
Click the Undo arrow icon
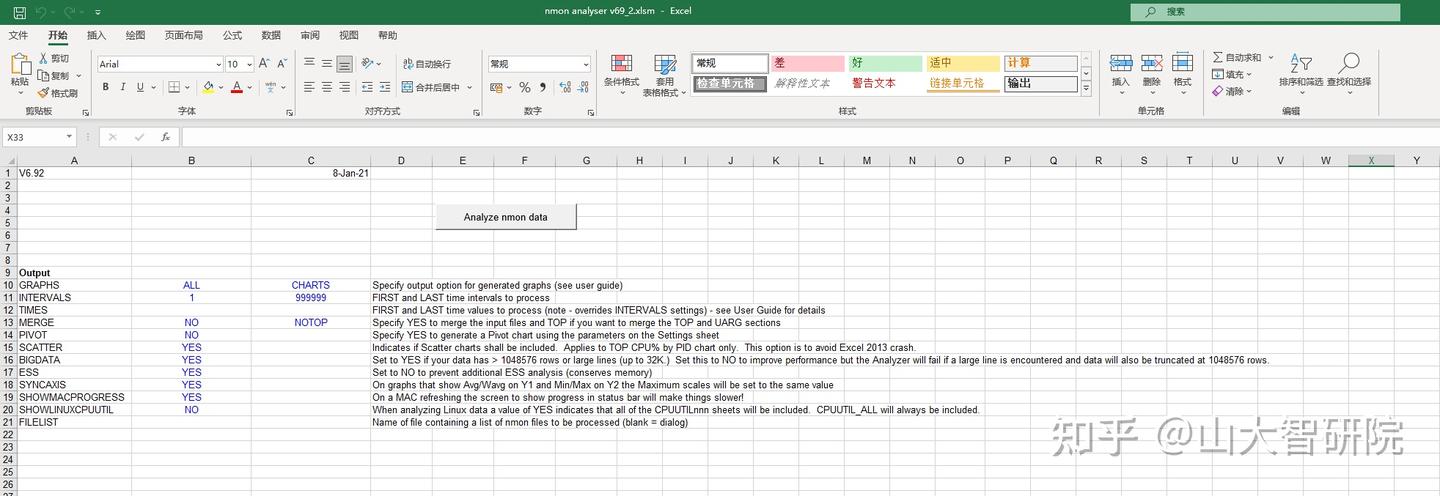pyautogui.click(x=41, y=12)
